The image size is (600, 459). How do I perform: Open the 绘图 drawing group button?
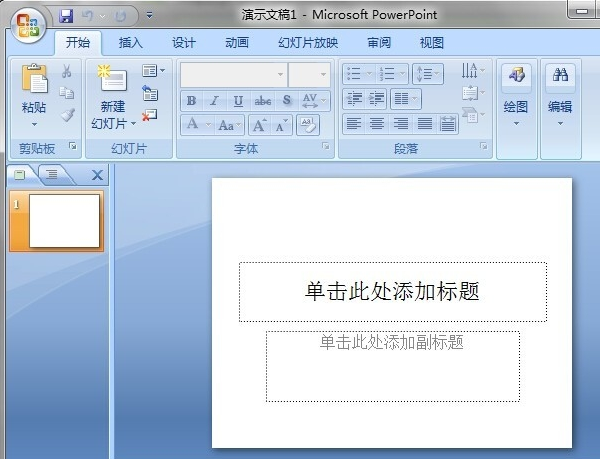pos(516,96)
